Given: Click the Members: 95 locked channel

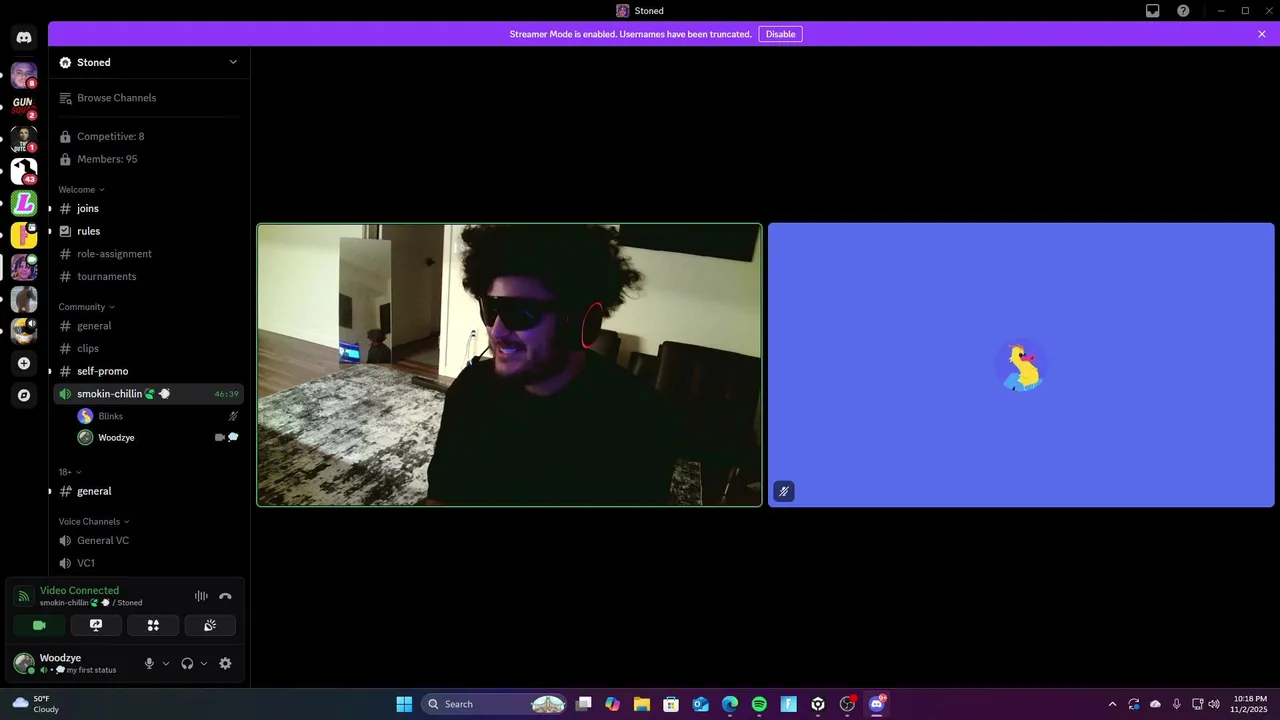Looking at the screenshot, I should (148, 159).
